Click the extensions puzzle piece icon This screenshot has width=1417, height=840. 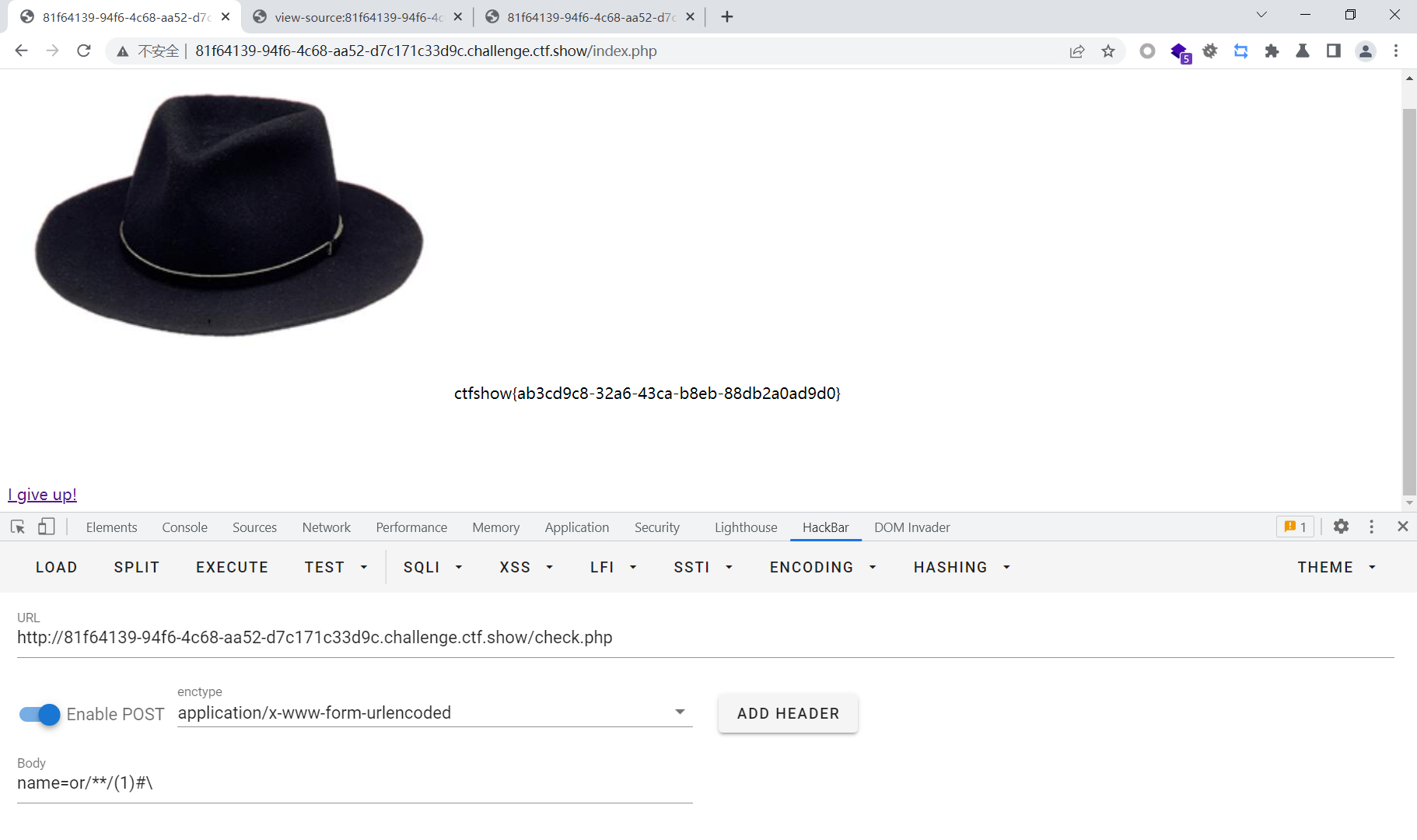(1272, 51)
